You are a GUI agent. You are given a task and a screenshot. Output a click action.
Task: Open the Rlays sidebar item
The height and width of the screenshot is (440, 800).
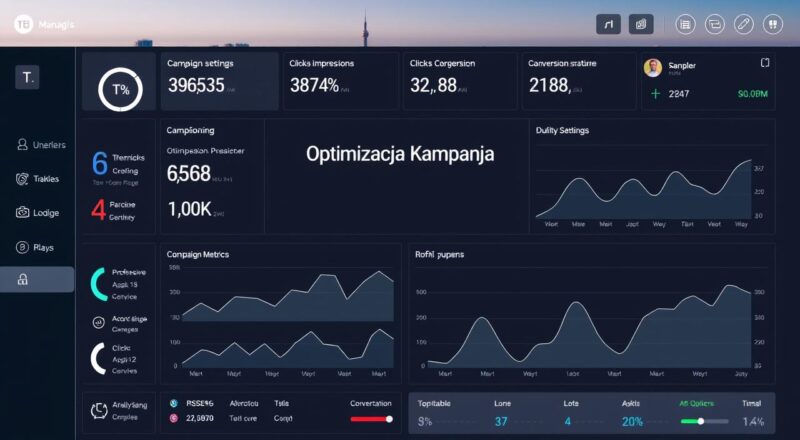point(35,248)
